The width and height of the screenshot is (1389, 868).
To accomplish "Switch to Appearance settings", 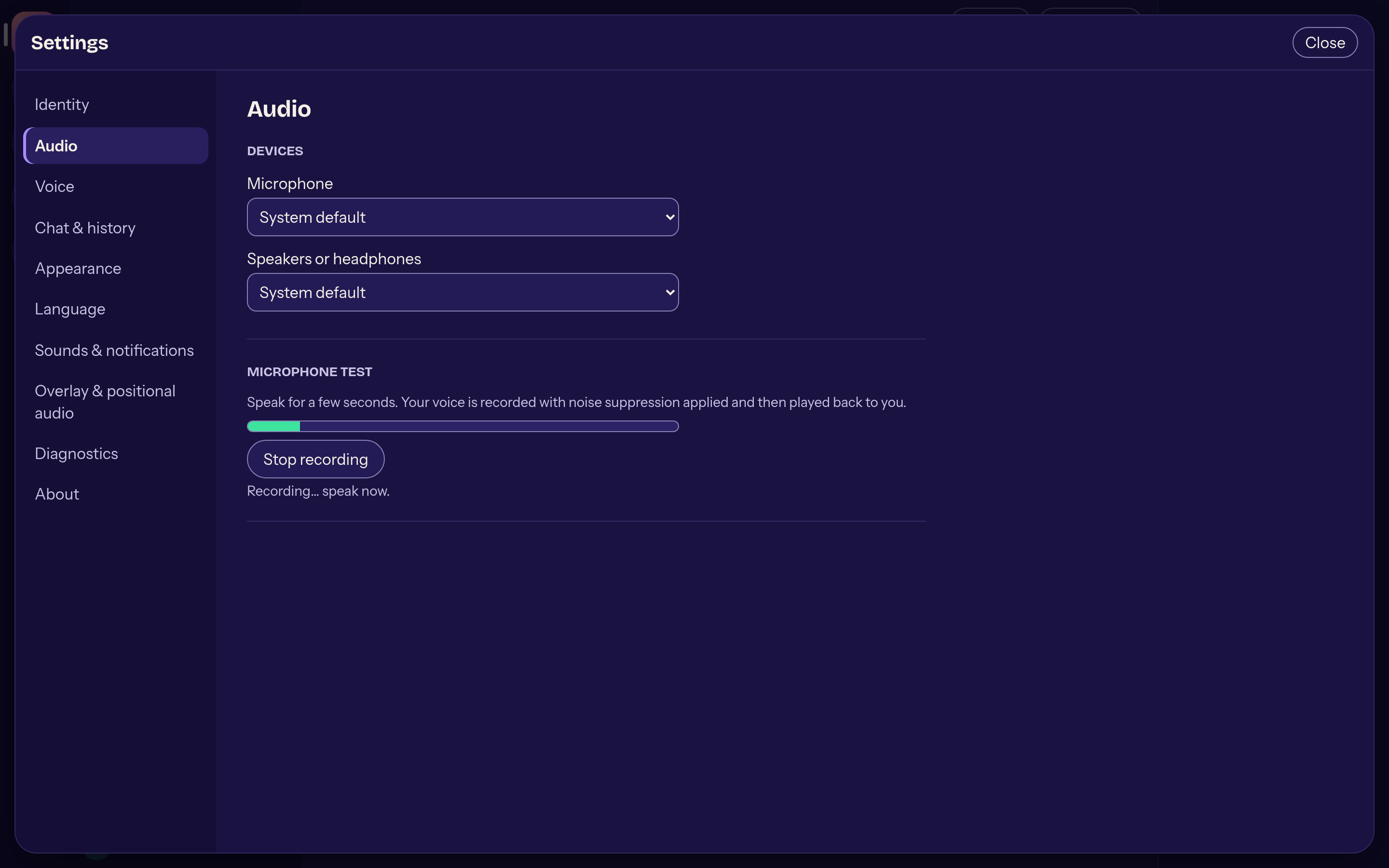I will coord(115,269).
